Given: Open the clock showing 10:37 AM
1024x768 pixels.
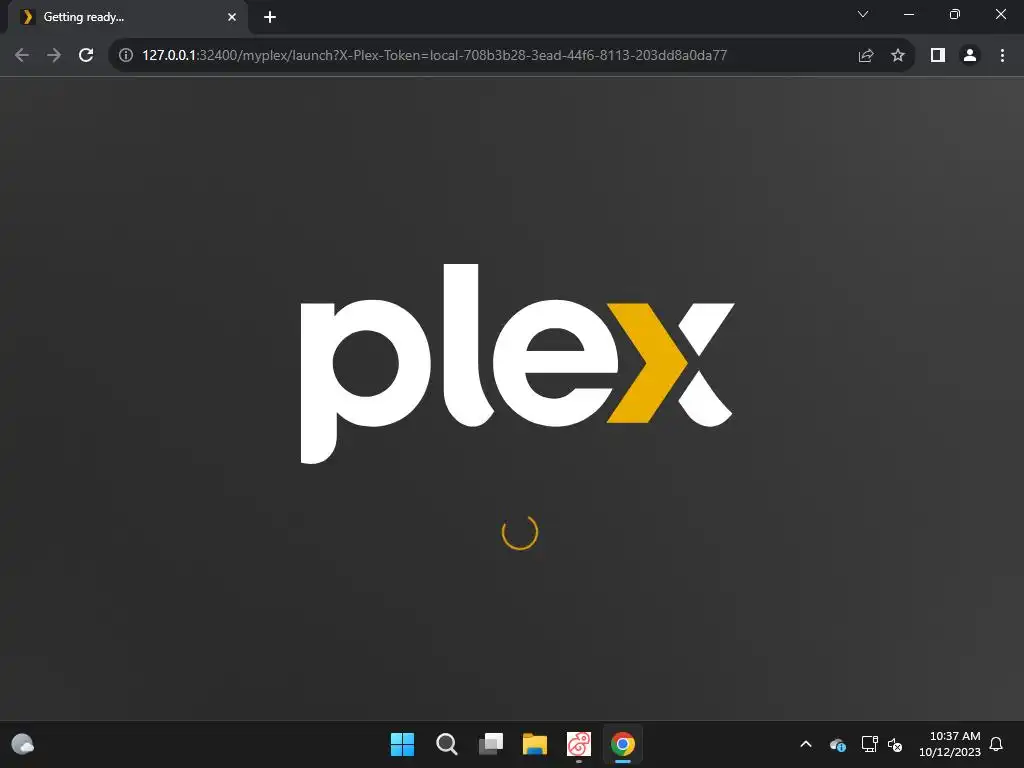Looking at the screenshot, I should 950,744.
